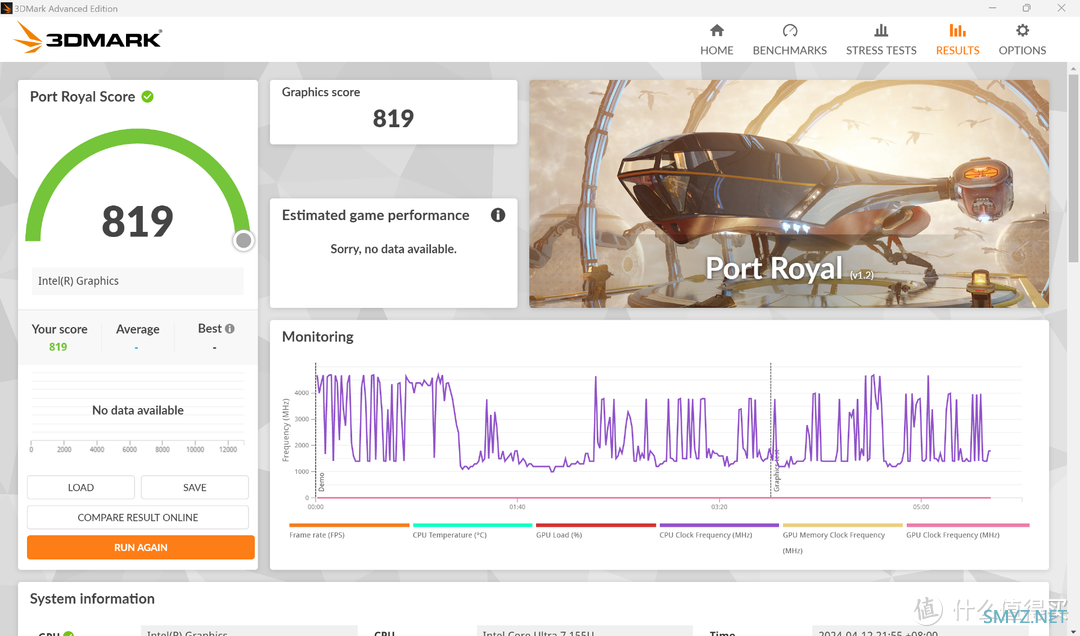Click the Estimated game performance heading
The image size is (1080, 636).
click(375, 215)
